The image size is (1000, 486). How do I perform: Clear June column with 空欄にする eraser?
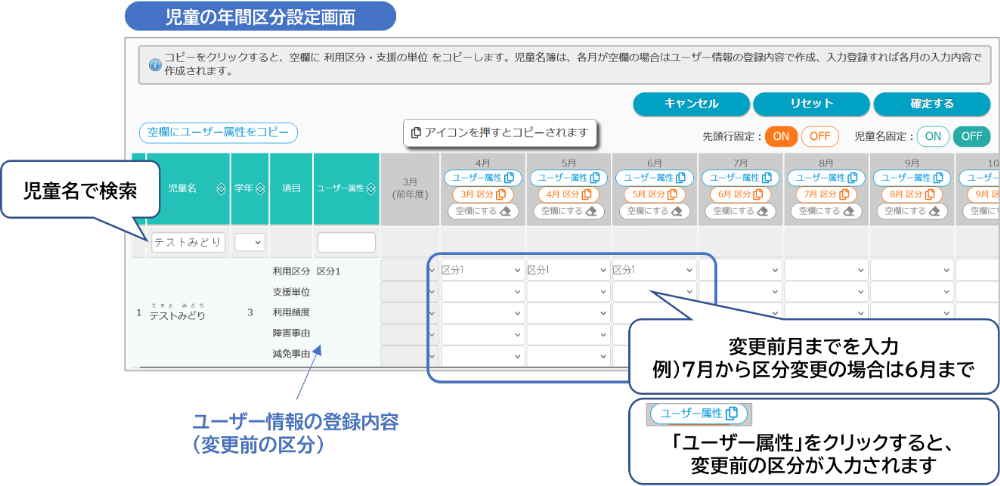coord(654,211)
